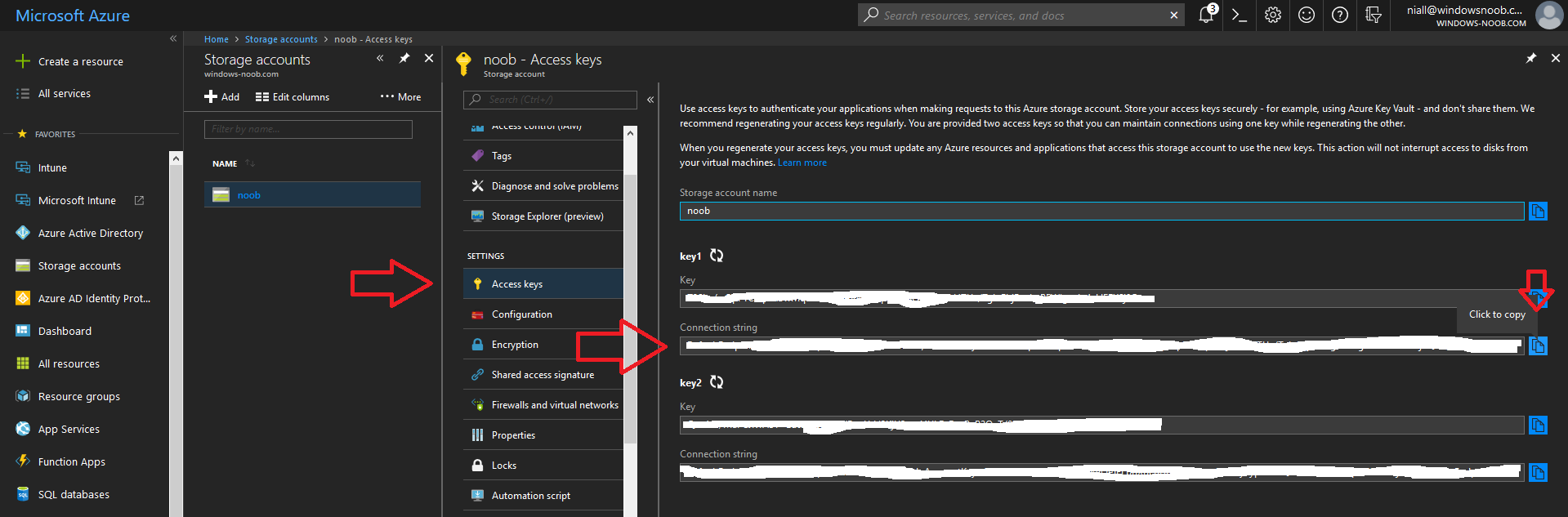Open the notifications bell

(x=1206, y=15)
